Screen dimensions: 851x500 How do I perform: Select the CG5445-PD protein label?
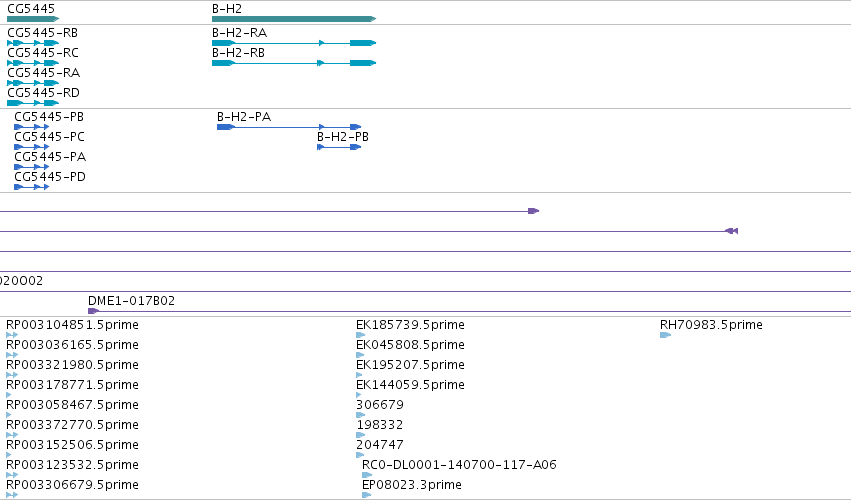point(50,176)
